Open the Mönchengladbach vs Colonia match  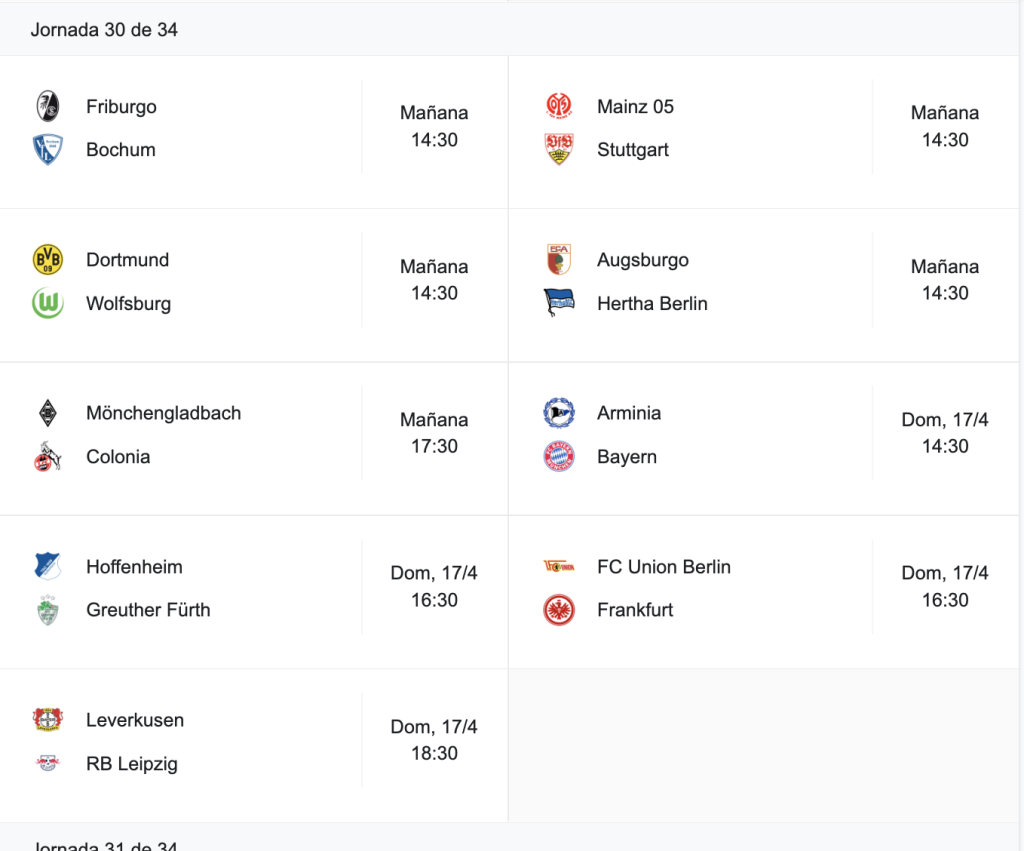pos(254,438)
